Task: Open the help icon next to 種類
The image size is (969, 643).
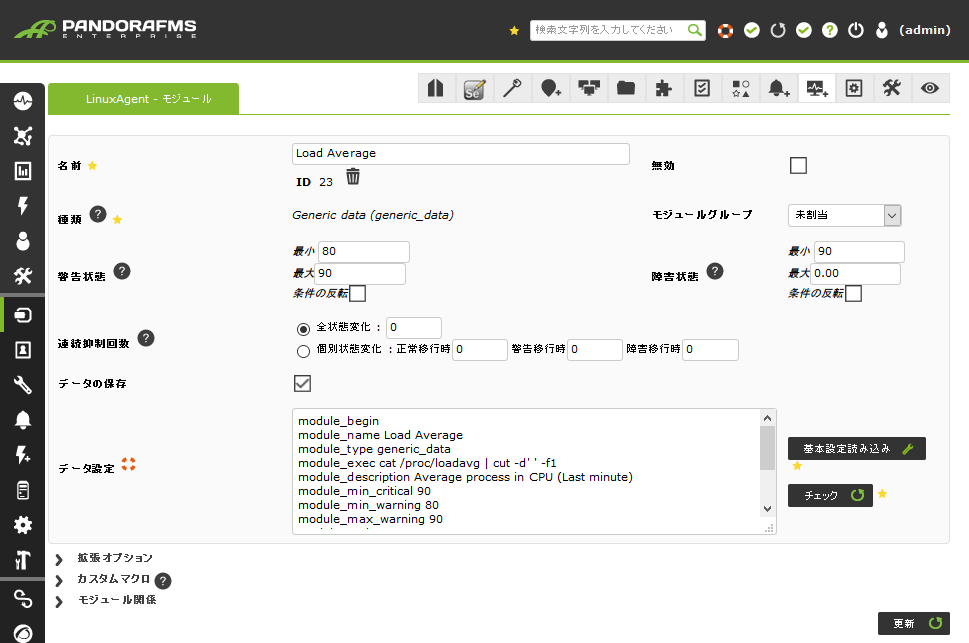Action: click(98, 214)
